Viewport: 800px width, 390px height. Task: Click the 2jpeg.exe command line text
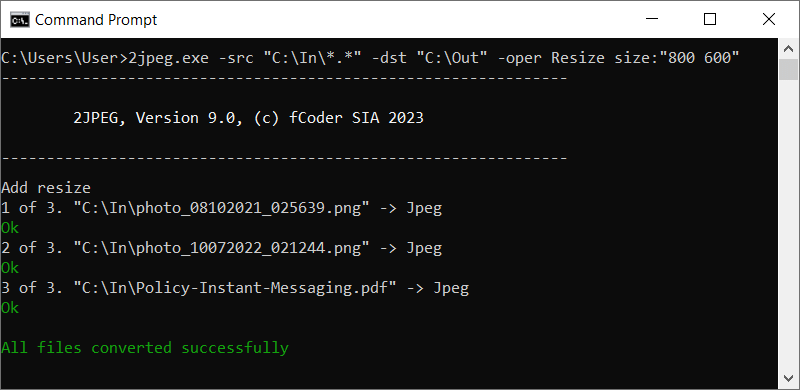point(370,58)
